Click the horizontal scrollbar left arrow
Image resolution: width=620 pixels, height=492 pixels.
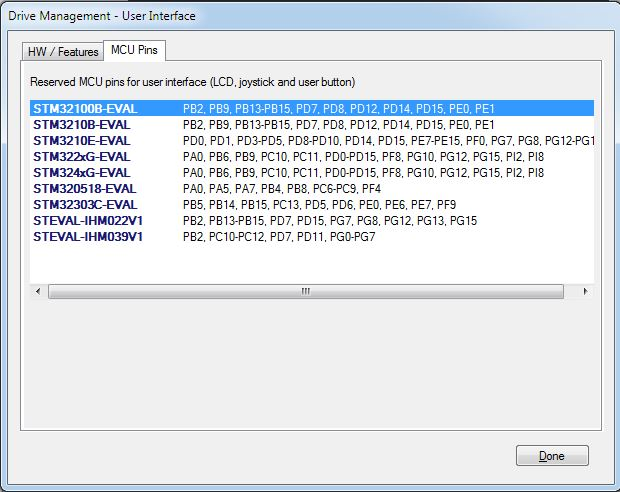[x=38, y=291]
